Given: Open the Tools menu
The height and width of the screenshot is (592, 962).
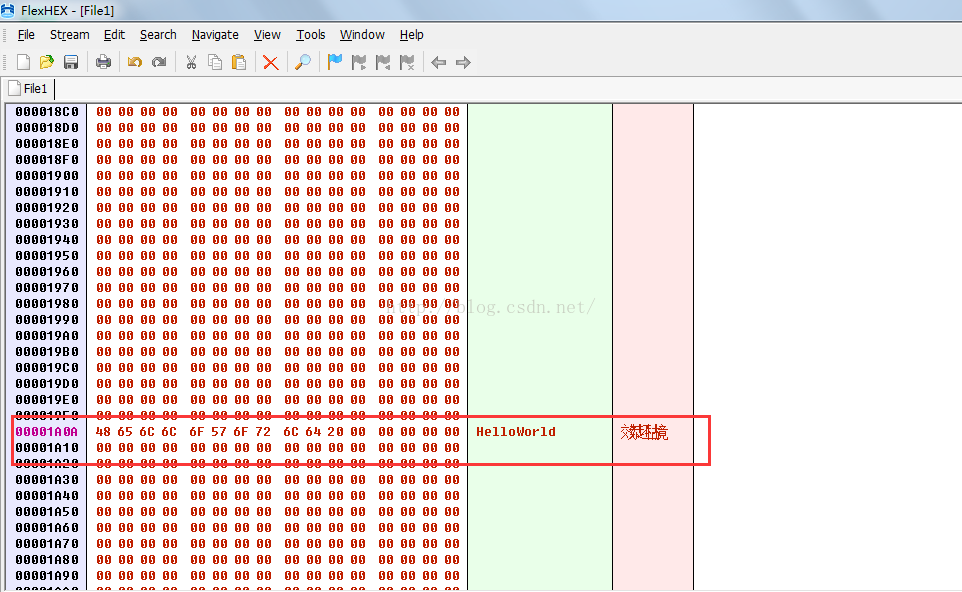Looking at the screenshot, I should (311, 35).
